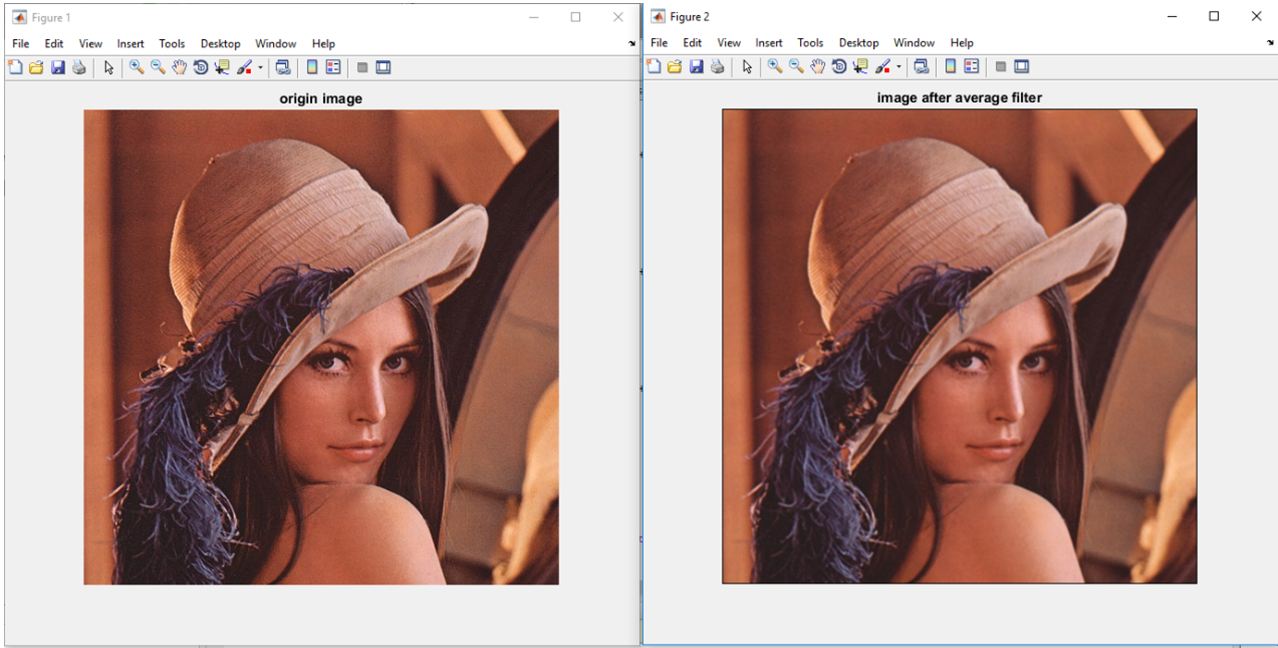Open View menu in Figure 2
1278x648 pixels.
(729, 43)
